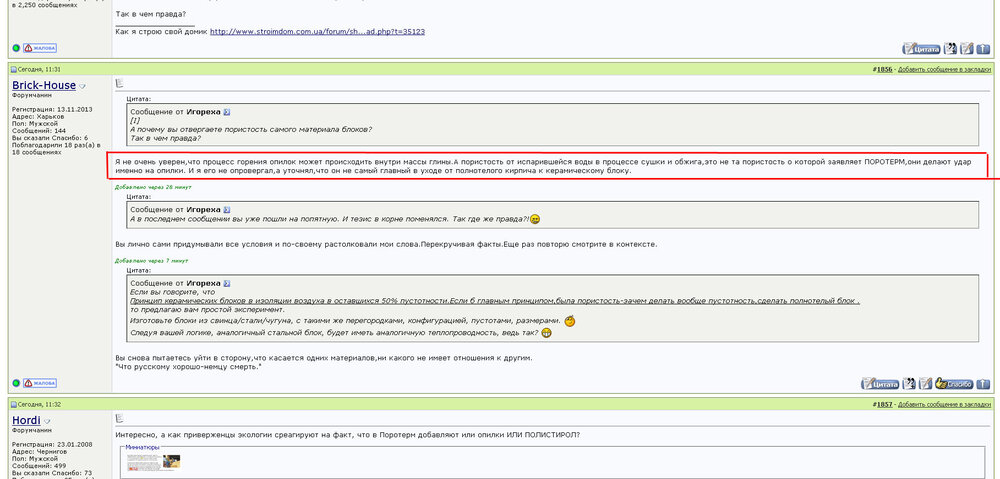View original post from second Игореха quote
1000x479 pixels.
click(227, 209)
